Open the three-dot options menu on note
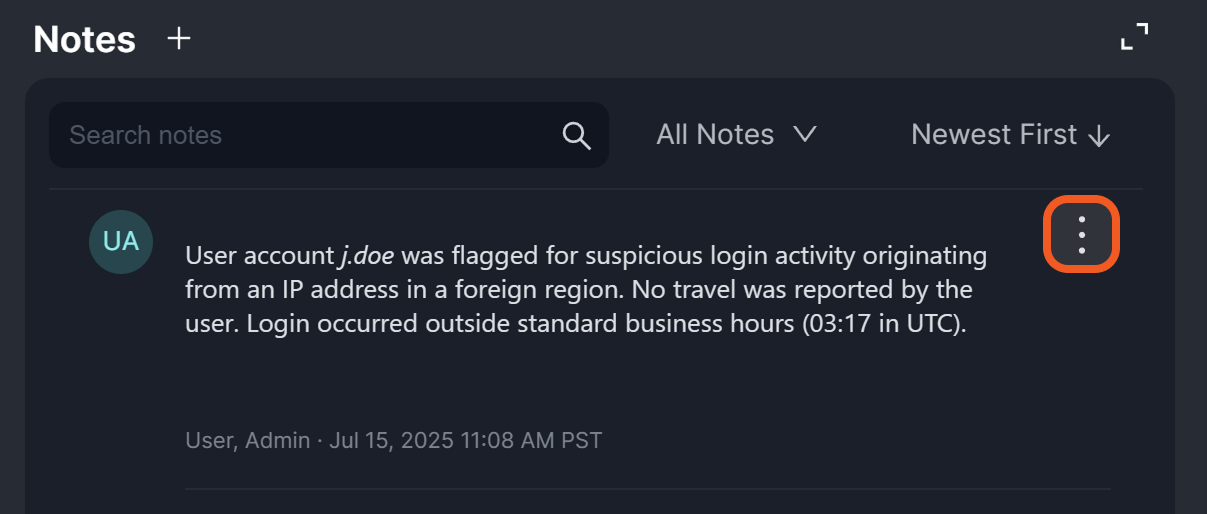Image resolution: width=1207 pixels, height=514 pixels. coord(1081,234)
